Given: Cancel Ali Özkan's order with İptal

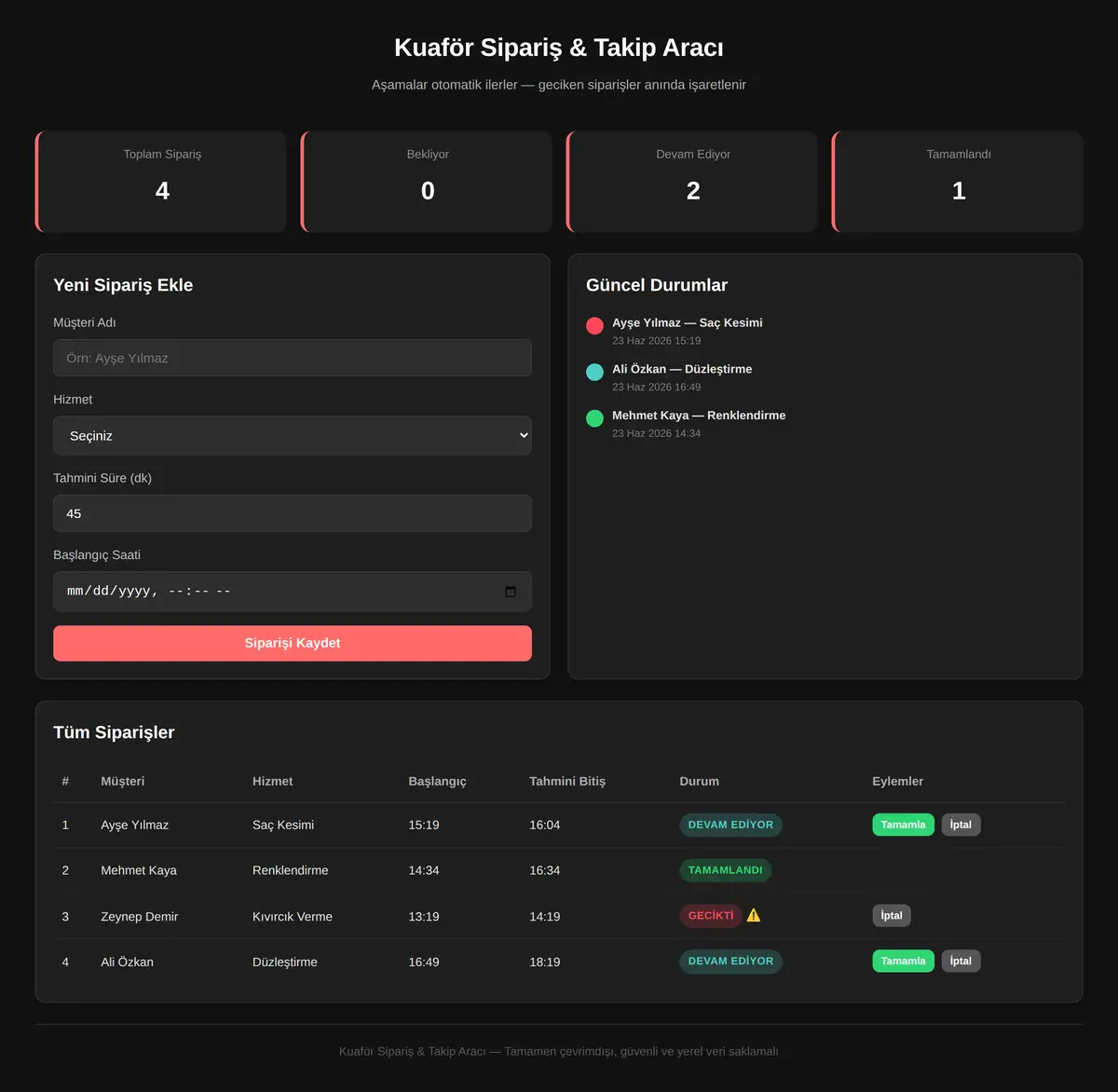Looking at the screenshot, I should click(x=961, y=961).
